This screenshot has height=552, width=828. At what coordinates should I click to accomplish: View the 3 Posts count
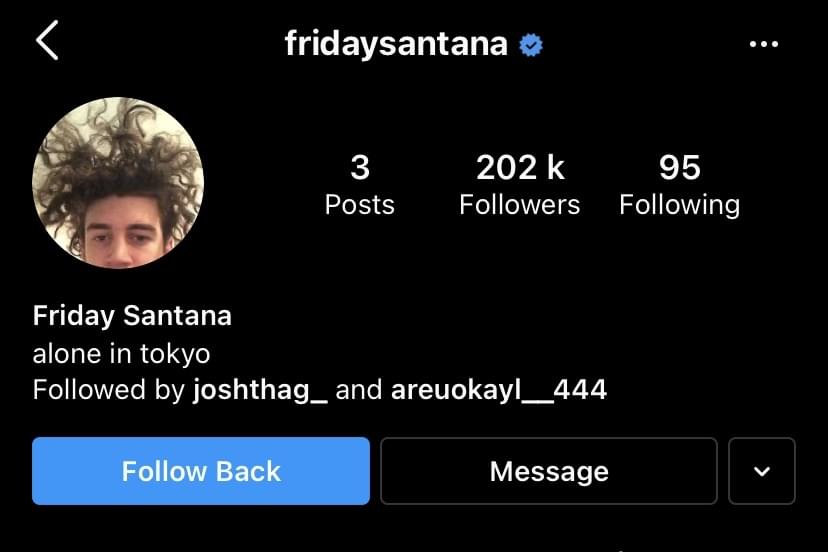(x=360, y=185)
